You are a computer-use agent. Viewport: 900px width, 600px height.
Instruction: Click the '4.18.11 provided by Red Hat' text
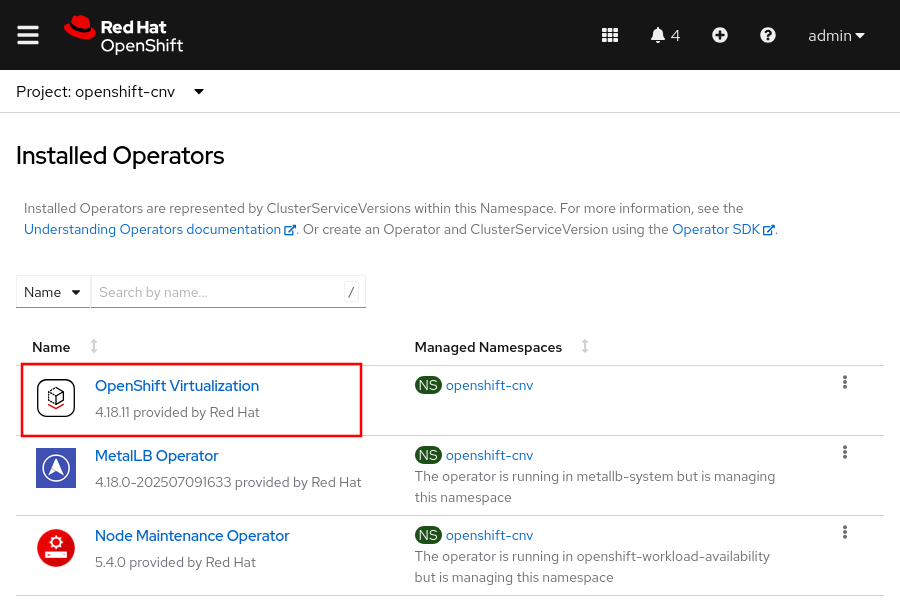(x=177, y=412)
